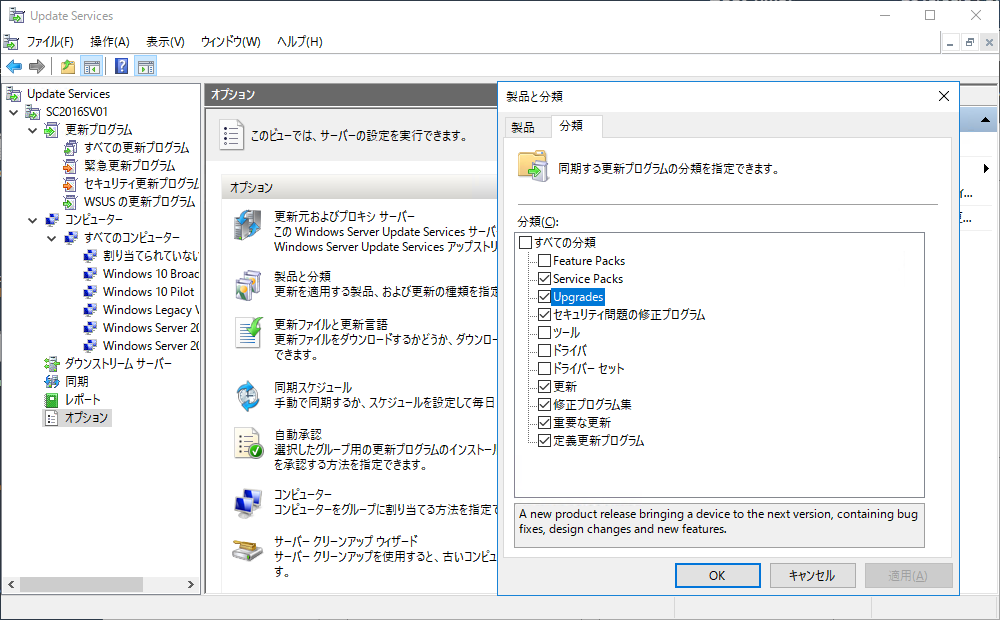Screen dimensions: 1000x620
Task: Click the 同期 tree icon
Action: (52, 381)
